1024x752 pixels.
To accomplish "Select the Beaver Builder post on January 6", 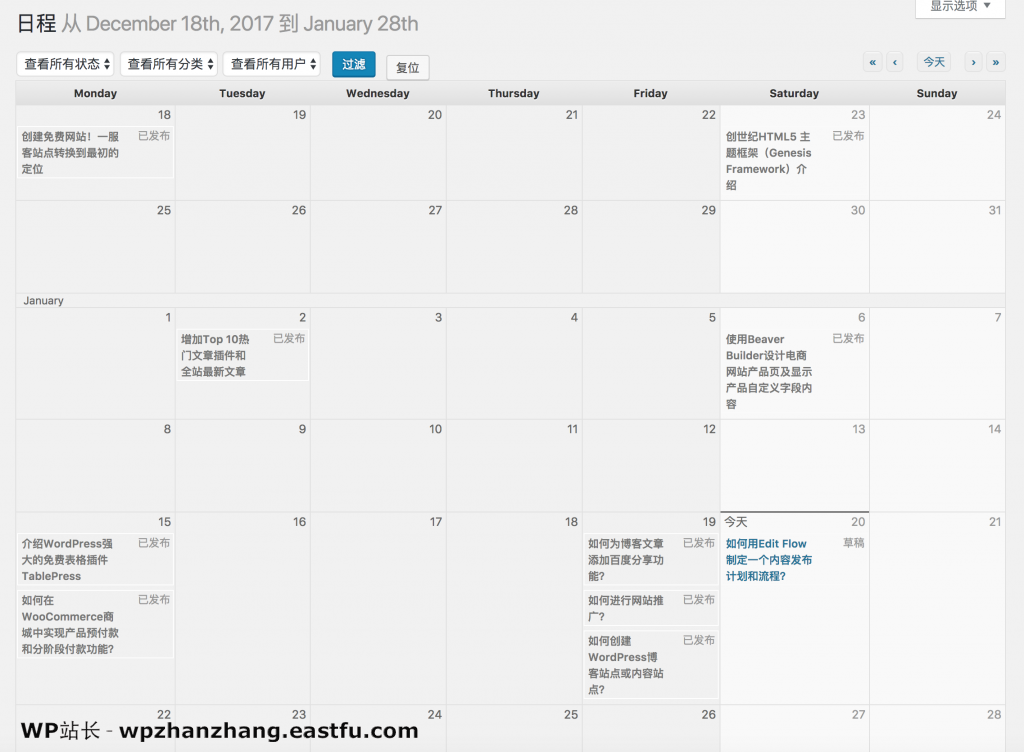I will coord(768,371).
